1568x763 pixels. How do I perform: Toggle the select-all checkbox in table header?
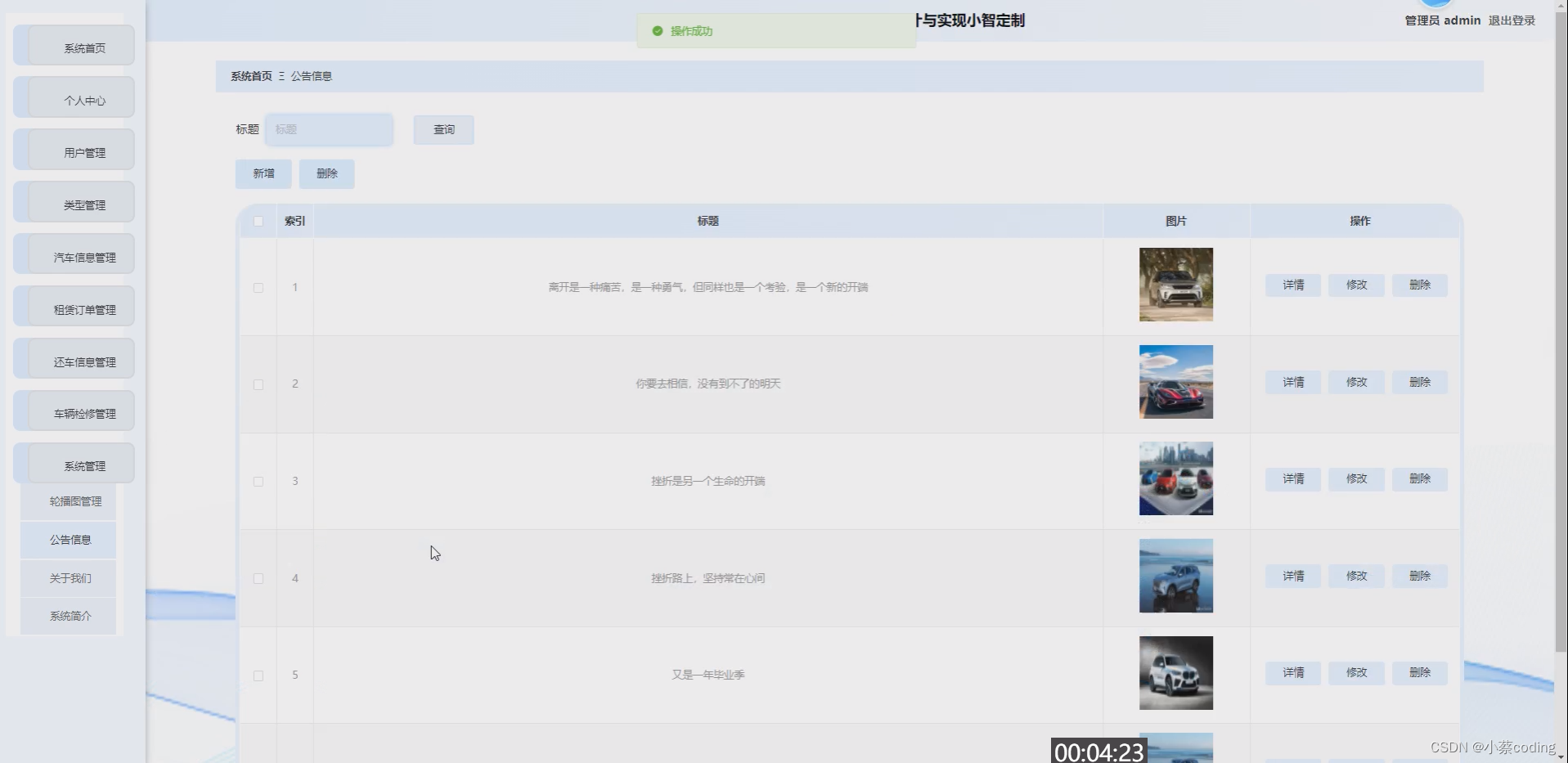(258, 221)
